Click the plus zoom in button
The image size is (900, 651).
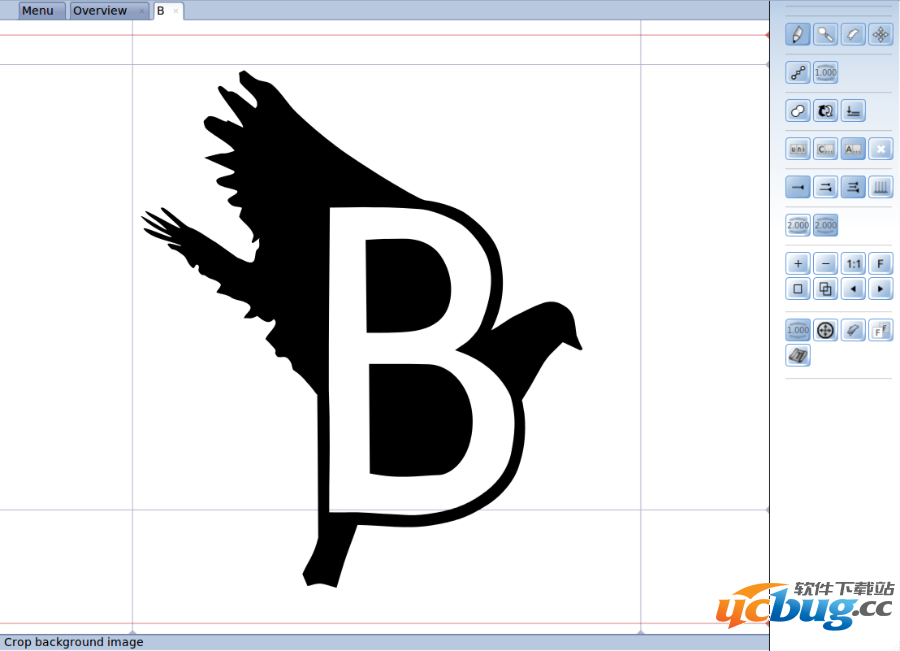798,264
